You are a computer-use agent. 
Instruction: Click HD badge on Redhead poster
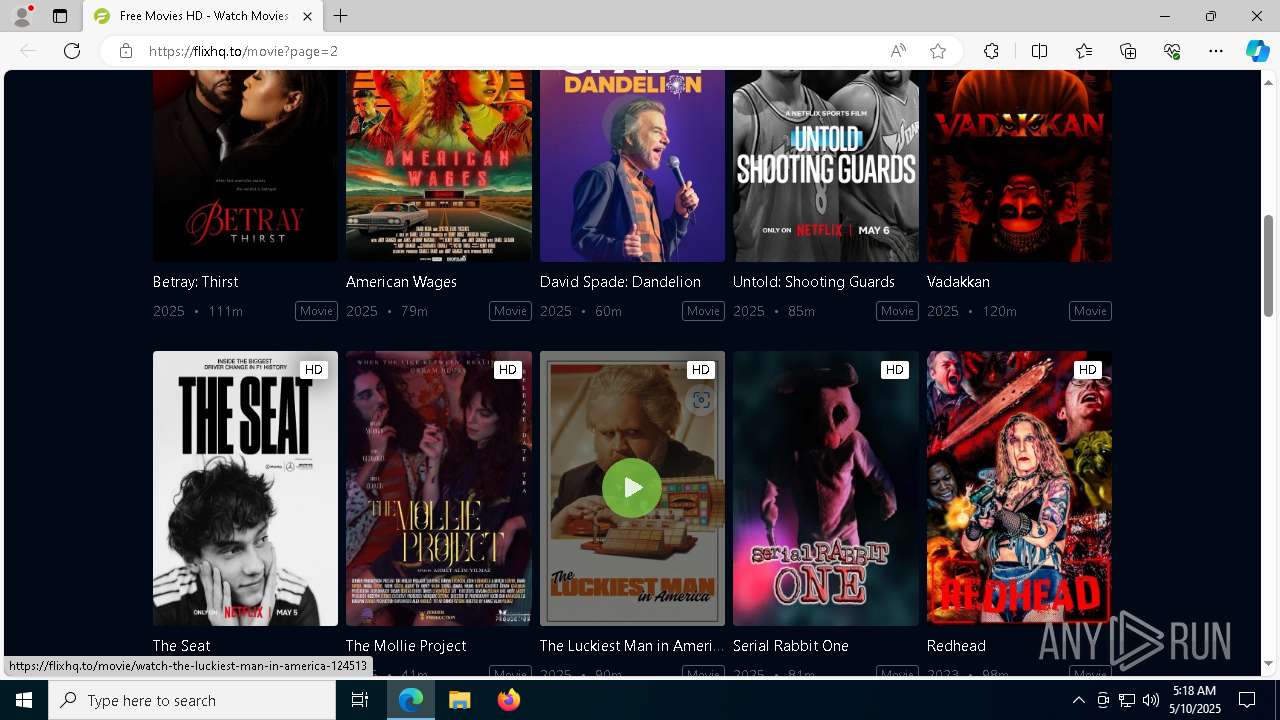point(1088,370)
